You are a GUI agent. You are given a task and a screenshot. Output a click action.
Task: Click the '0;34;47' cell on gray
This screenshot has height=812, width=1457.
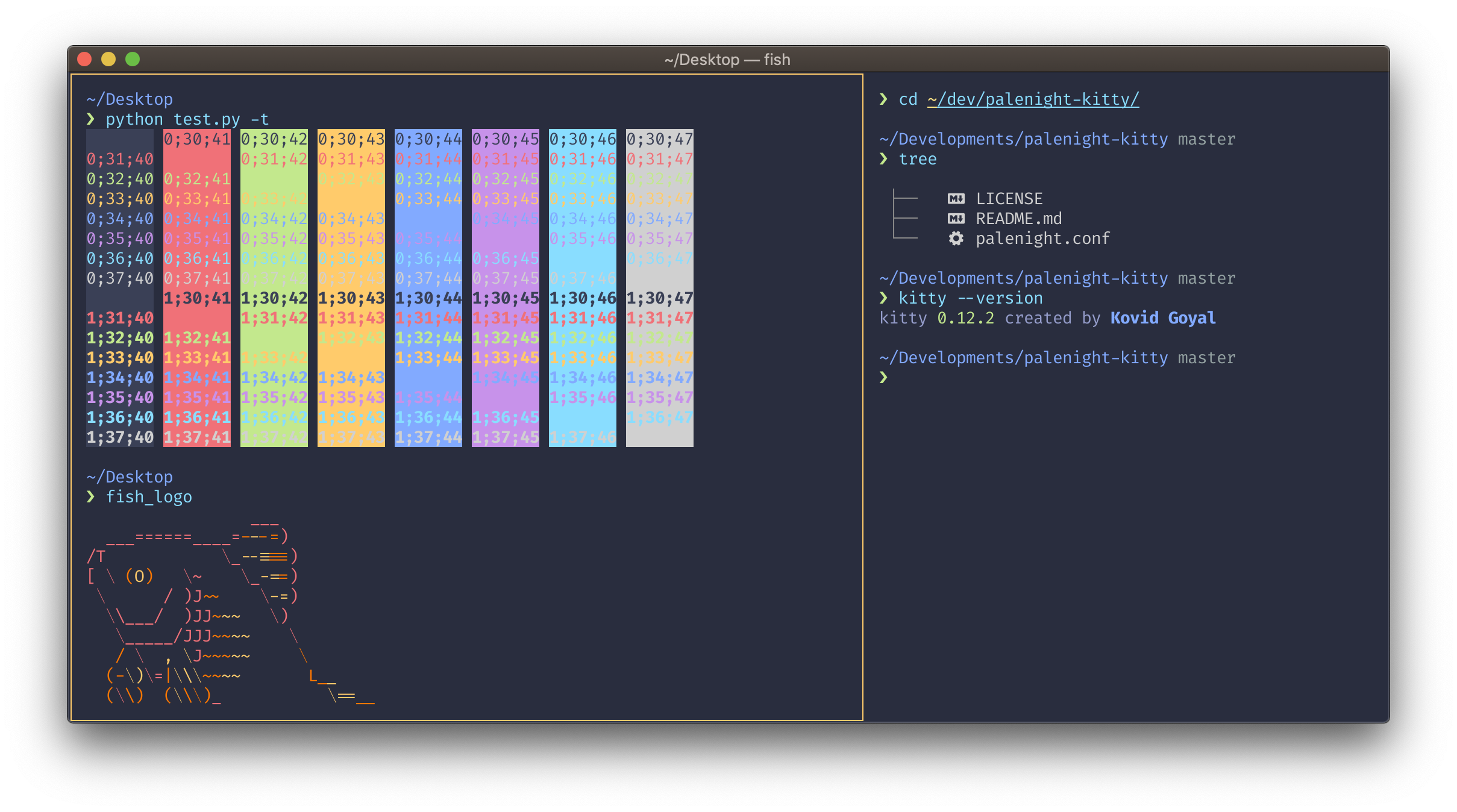660,219
